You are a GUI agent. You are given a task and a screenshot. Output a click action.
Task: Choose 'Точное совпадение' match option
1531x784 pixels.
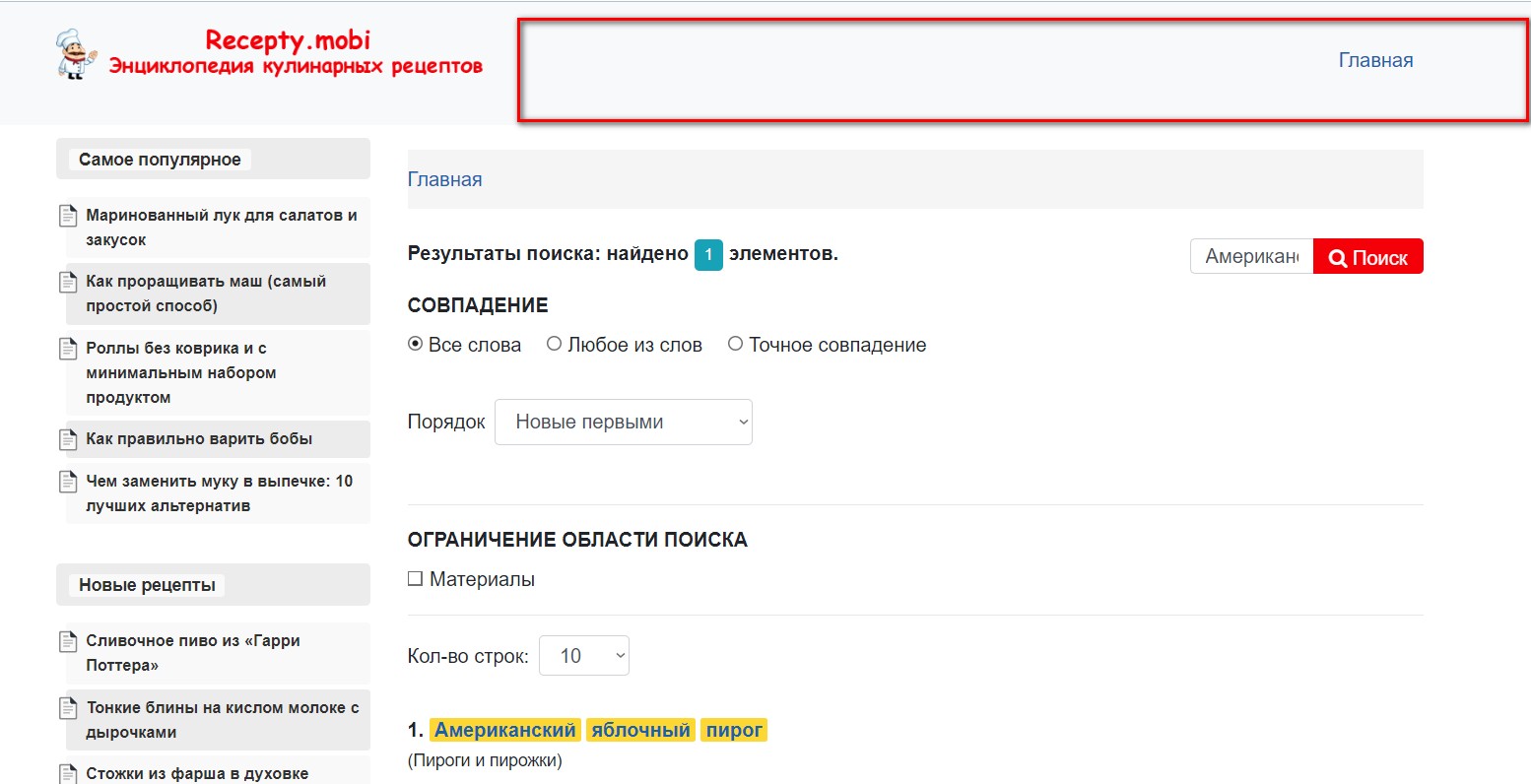[x=735, y=344]
